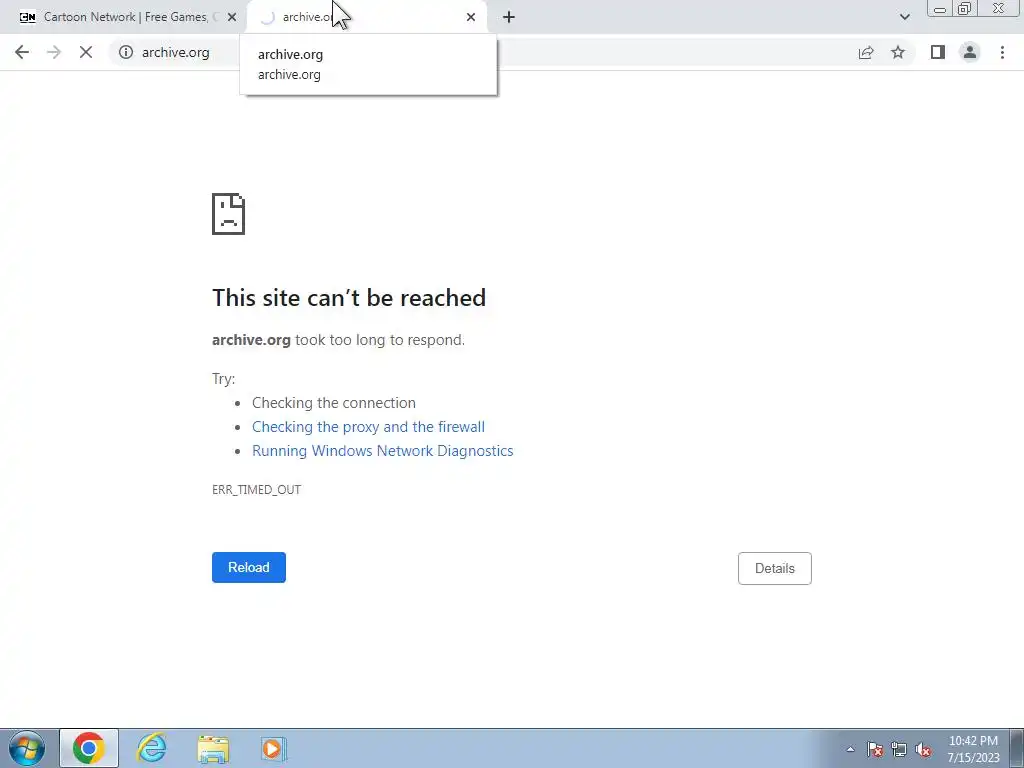Open Checking the proxy and the firewall link
Image resolution: width=1024 pixels, height=768 pixels.
368,426
